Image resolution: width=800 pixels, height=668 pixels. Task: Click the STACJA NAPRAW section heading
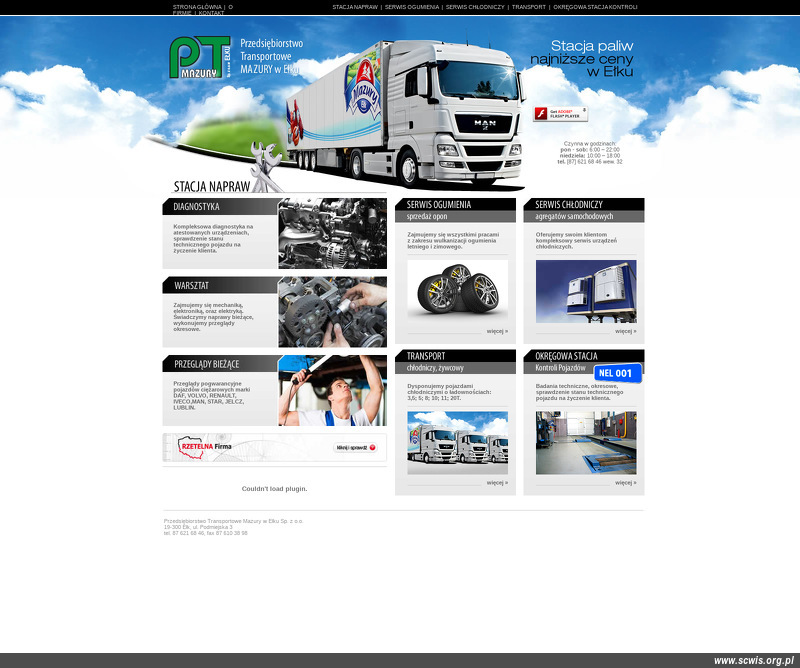(212, 187)
